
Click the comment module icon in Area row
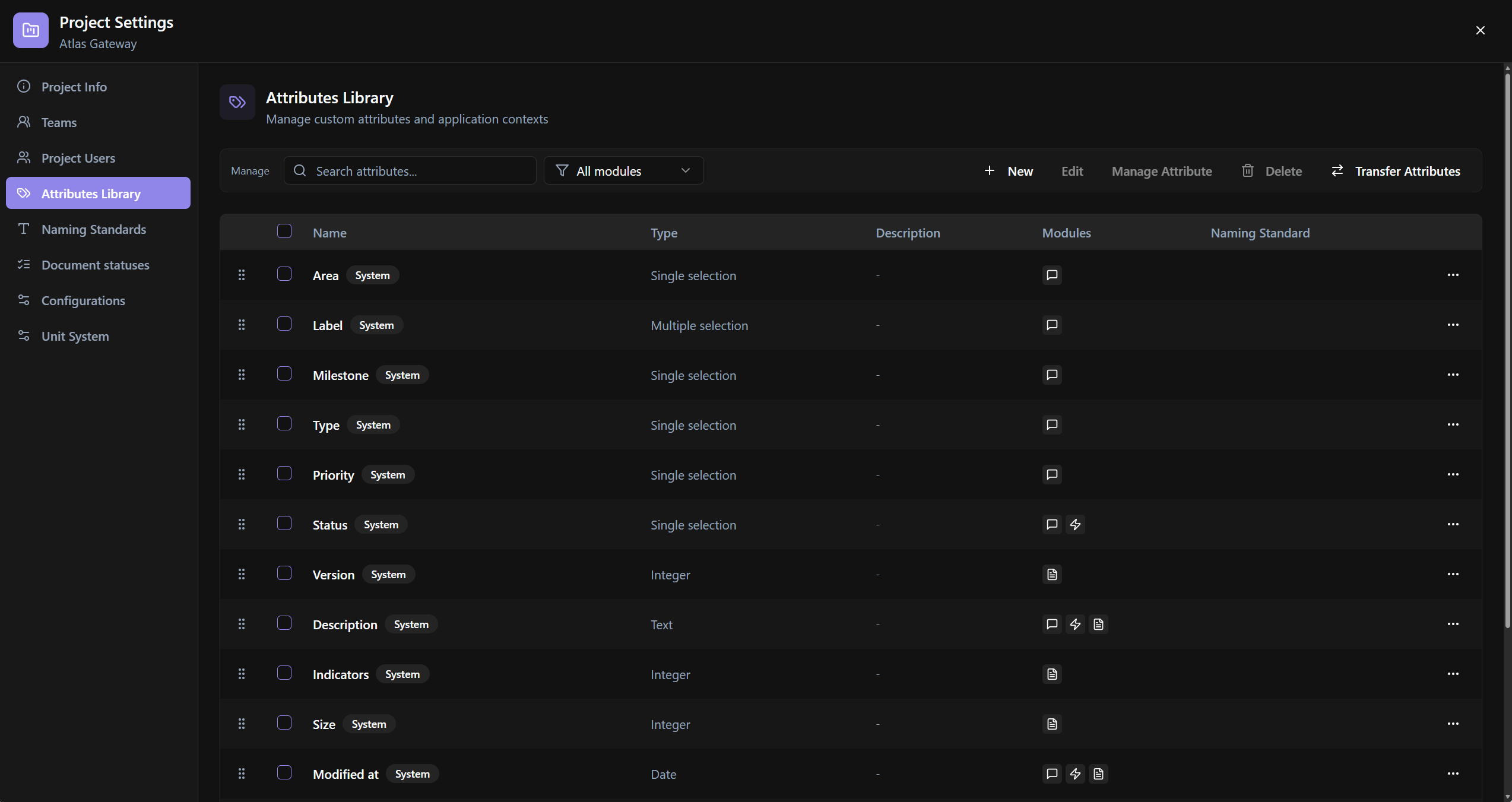(1052, 275)
